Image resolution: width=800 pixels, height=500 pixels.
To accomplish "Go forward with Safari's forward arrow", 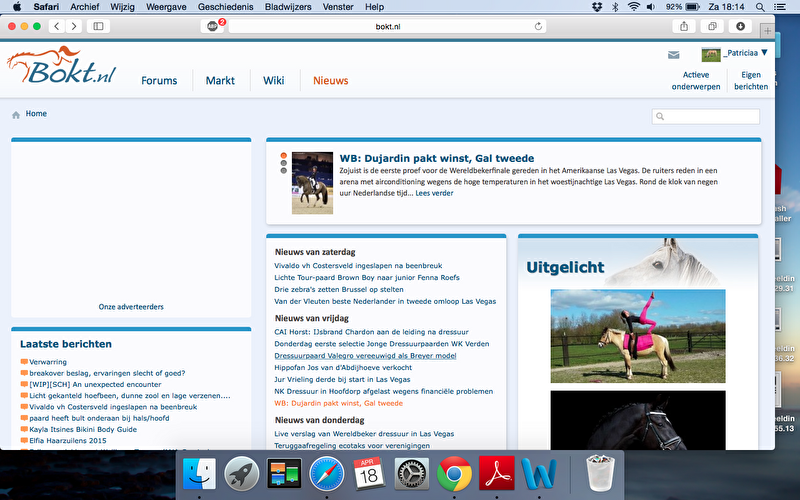I will click(74, 26).
